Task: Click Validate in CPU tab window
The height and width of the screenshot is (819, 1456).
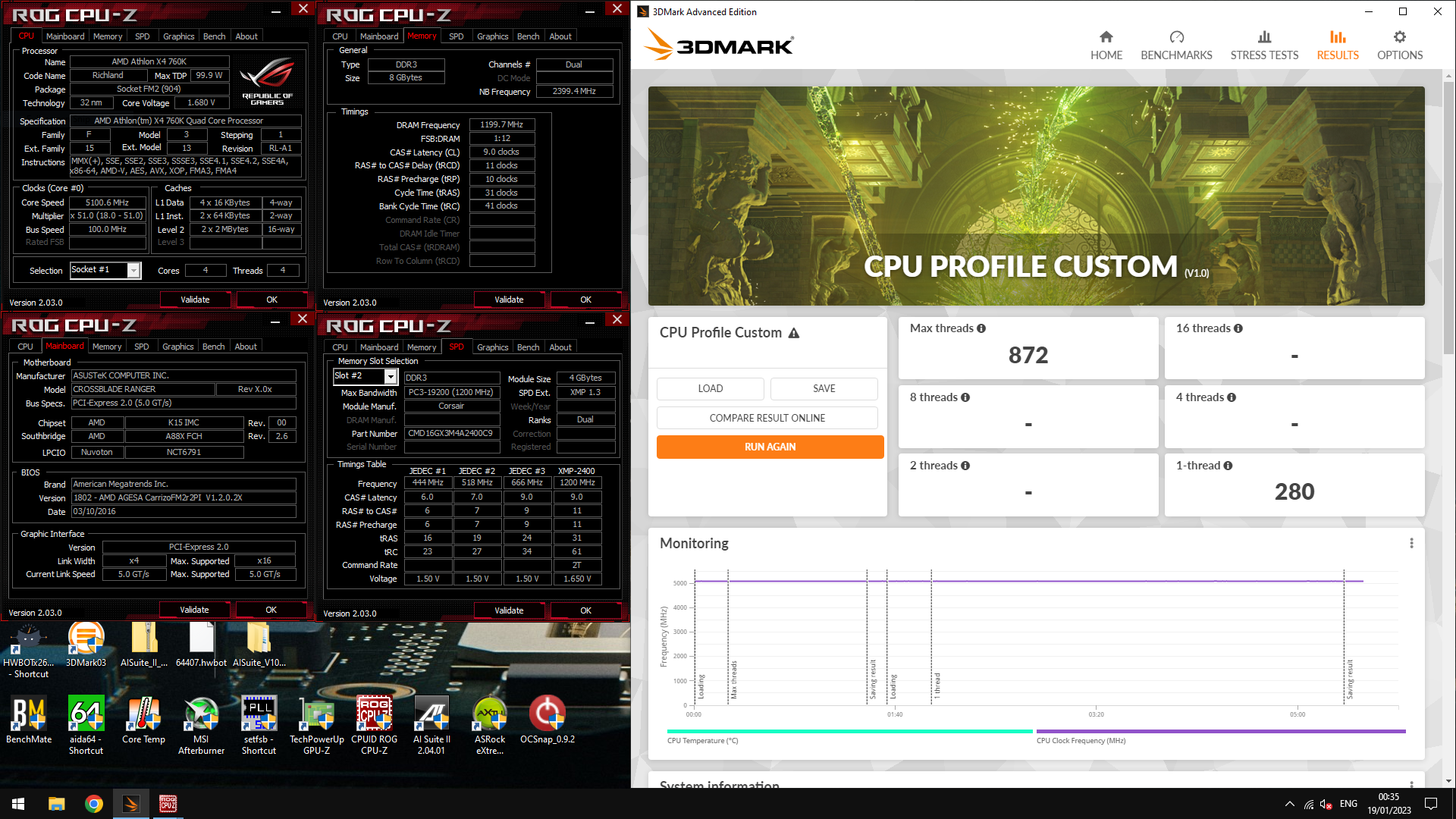Action: [195, 300]
